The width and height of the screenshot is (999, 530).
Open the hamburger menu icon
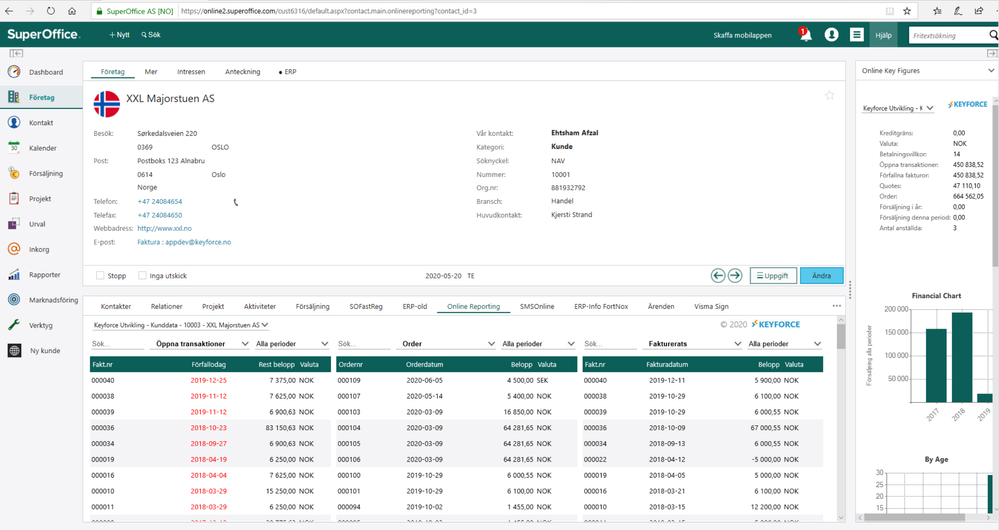[x=857, y=35]
